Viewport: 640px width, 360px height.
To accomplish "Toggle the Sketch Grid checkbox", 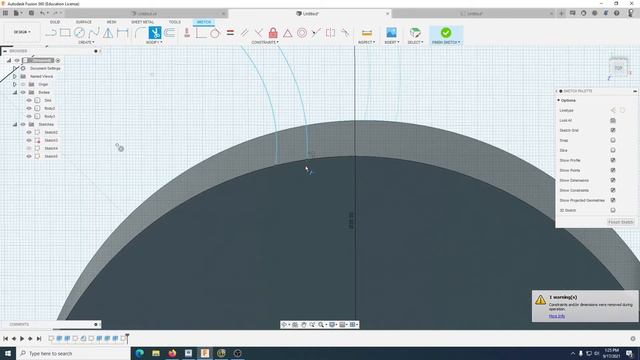I will 613,130.
